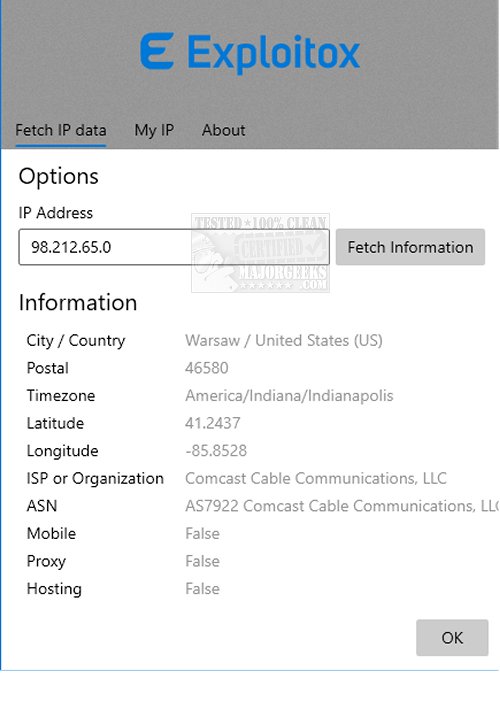This screenshot has height=716, width=500.
Task: Click the Timezone value America/Indiana/Indianapolis
Action: [x=289, y=396]
